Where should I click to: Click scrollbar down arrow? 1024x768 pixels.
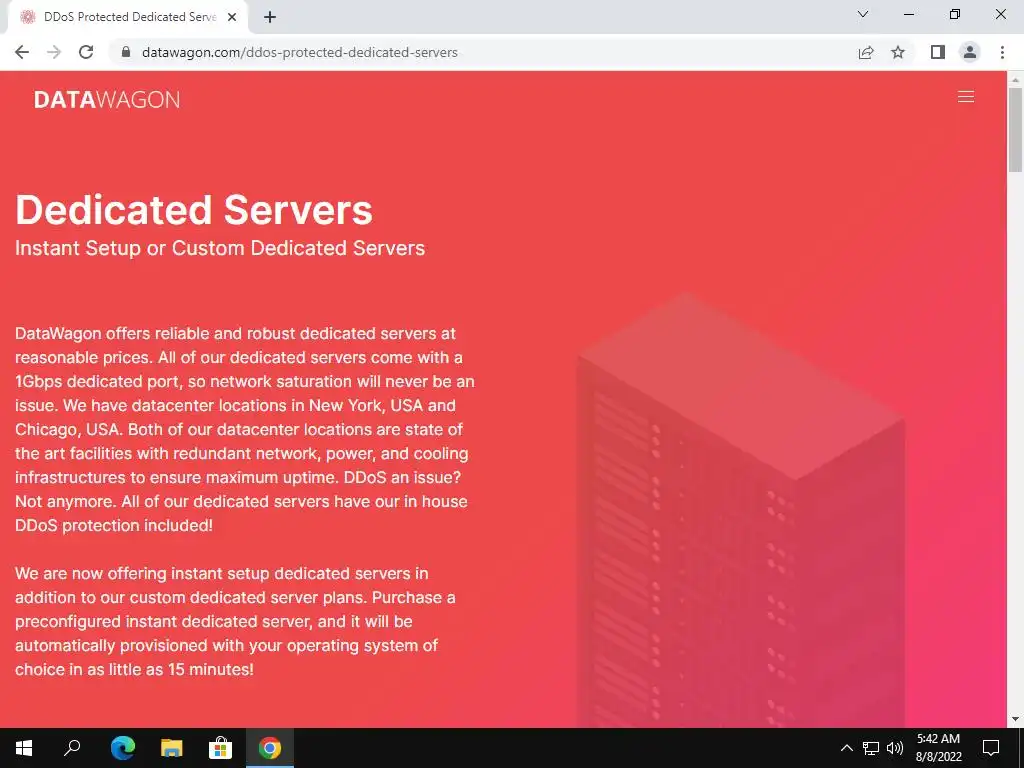click(1015, 720)
